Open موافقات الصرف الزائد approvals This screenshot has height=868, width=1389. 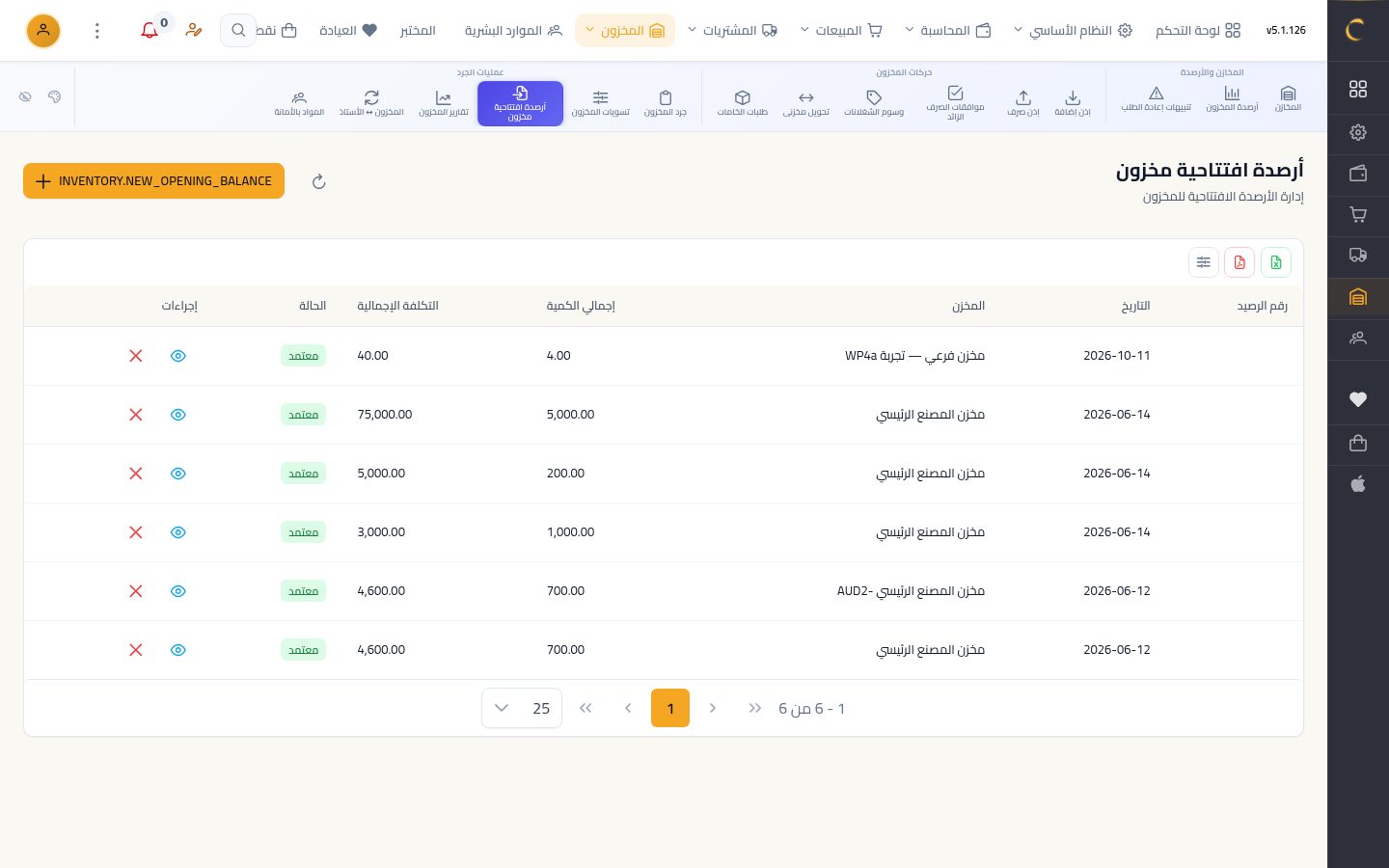(955, 103)
